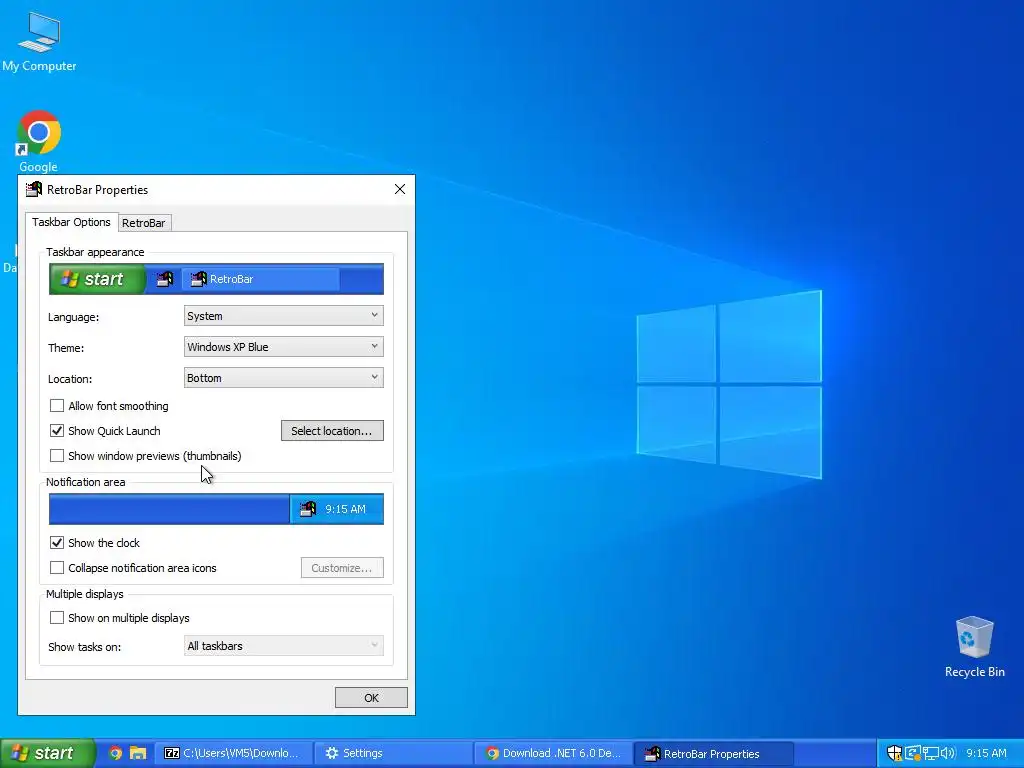
Task: Click RetroBar icon in dialog title bar
Action: 33,189
